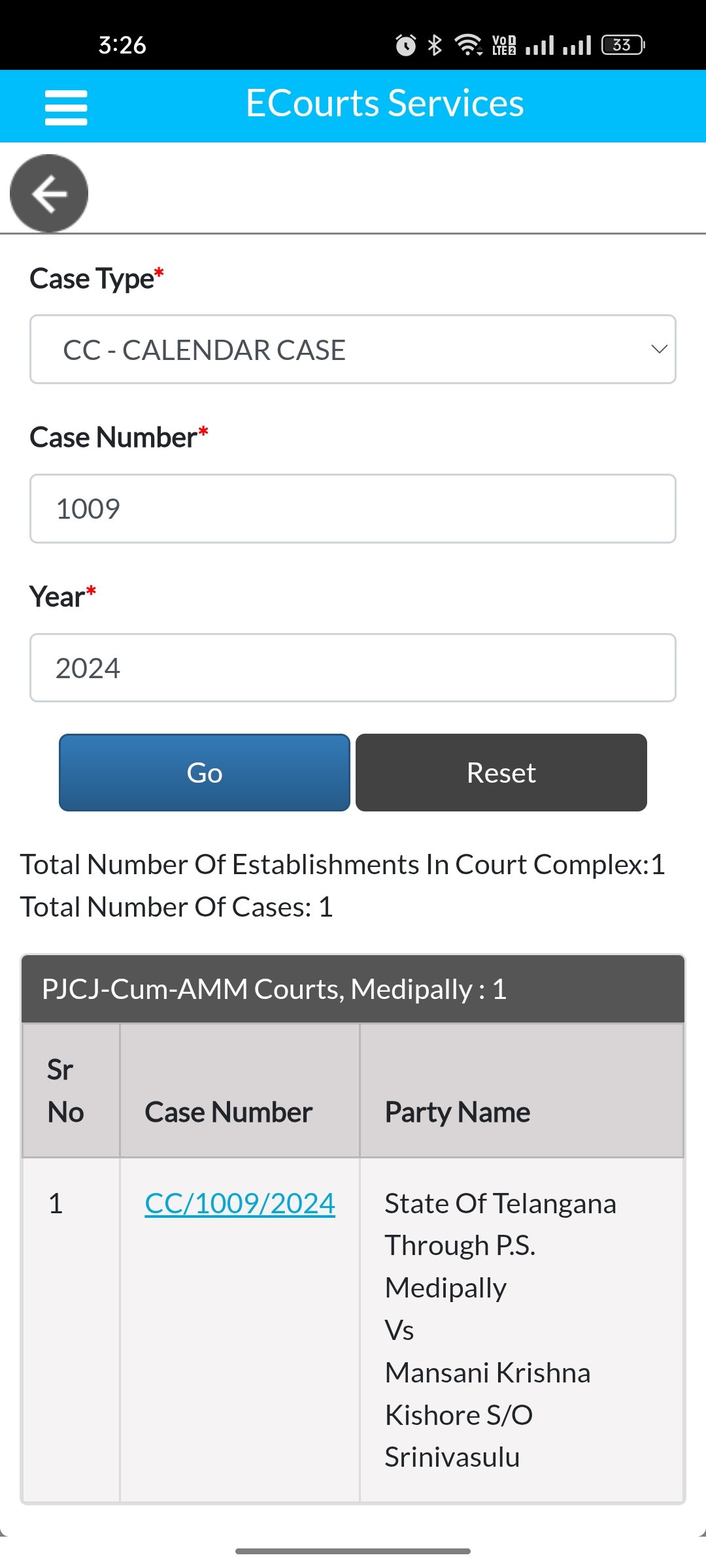Open case link CC/1009/2024

[240, 1203]
